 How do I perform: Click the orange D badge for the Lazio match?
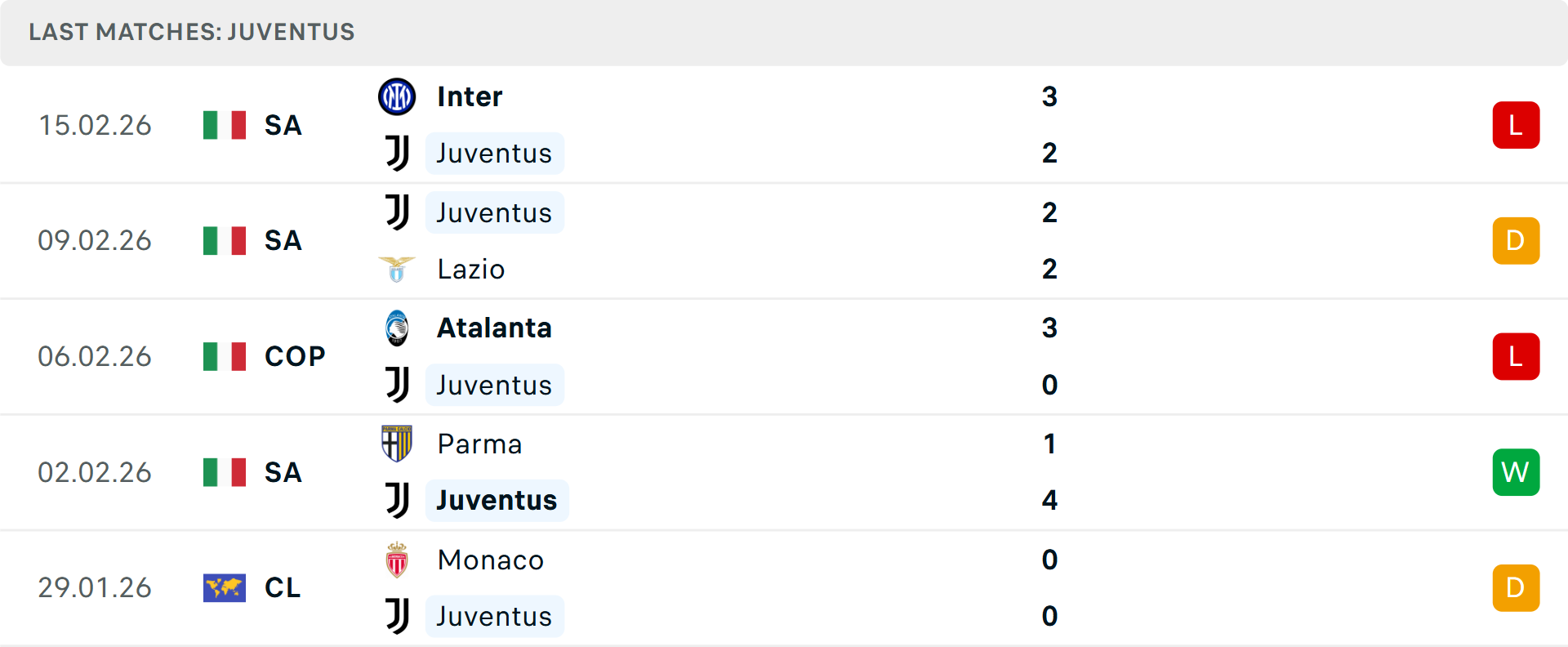1516,240
